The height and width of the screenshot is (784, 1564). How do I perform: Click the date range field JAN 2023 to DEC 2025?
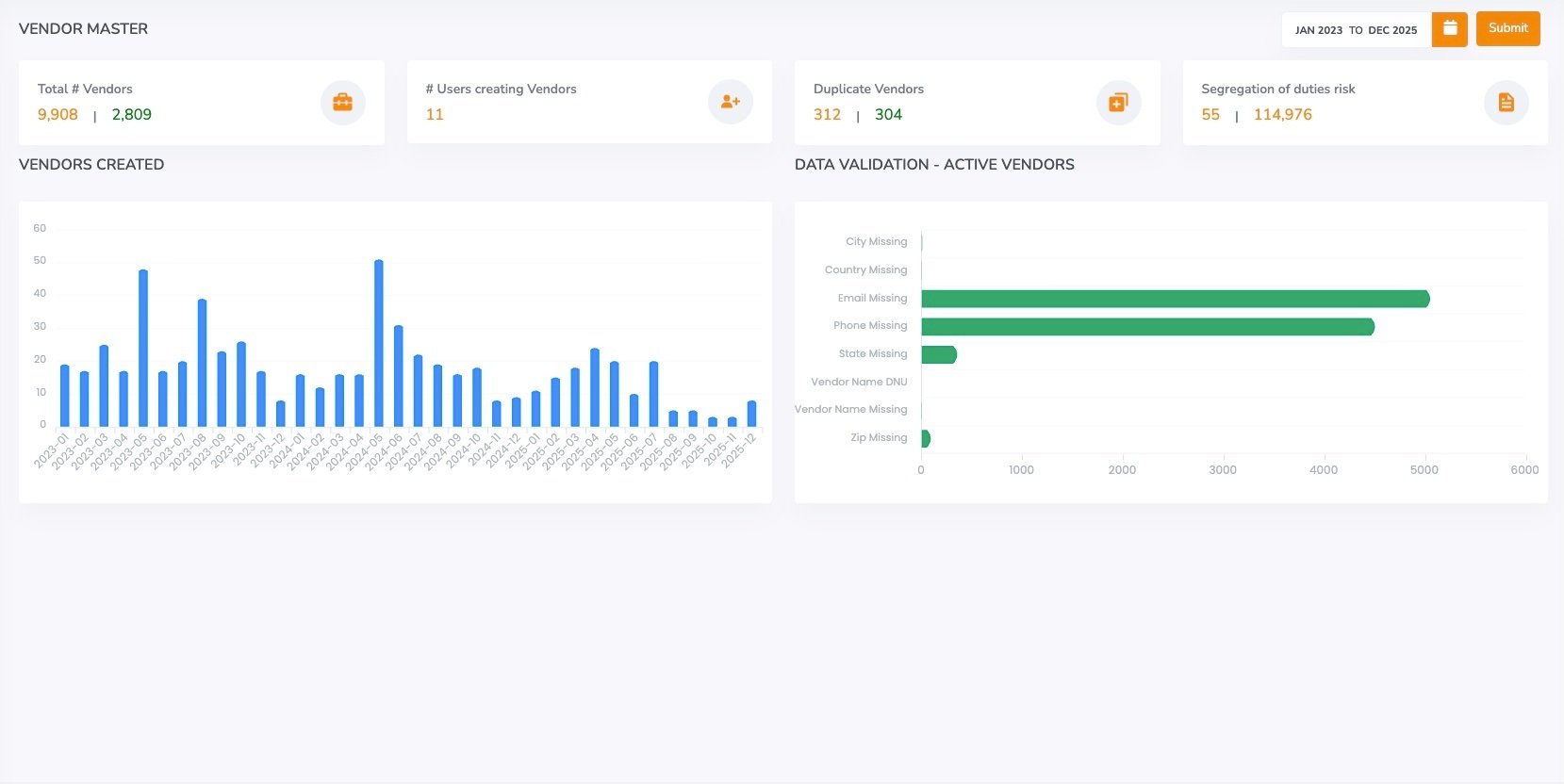click(x=1356, y=30)
